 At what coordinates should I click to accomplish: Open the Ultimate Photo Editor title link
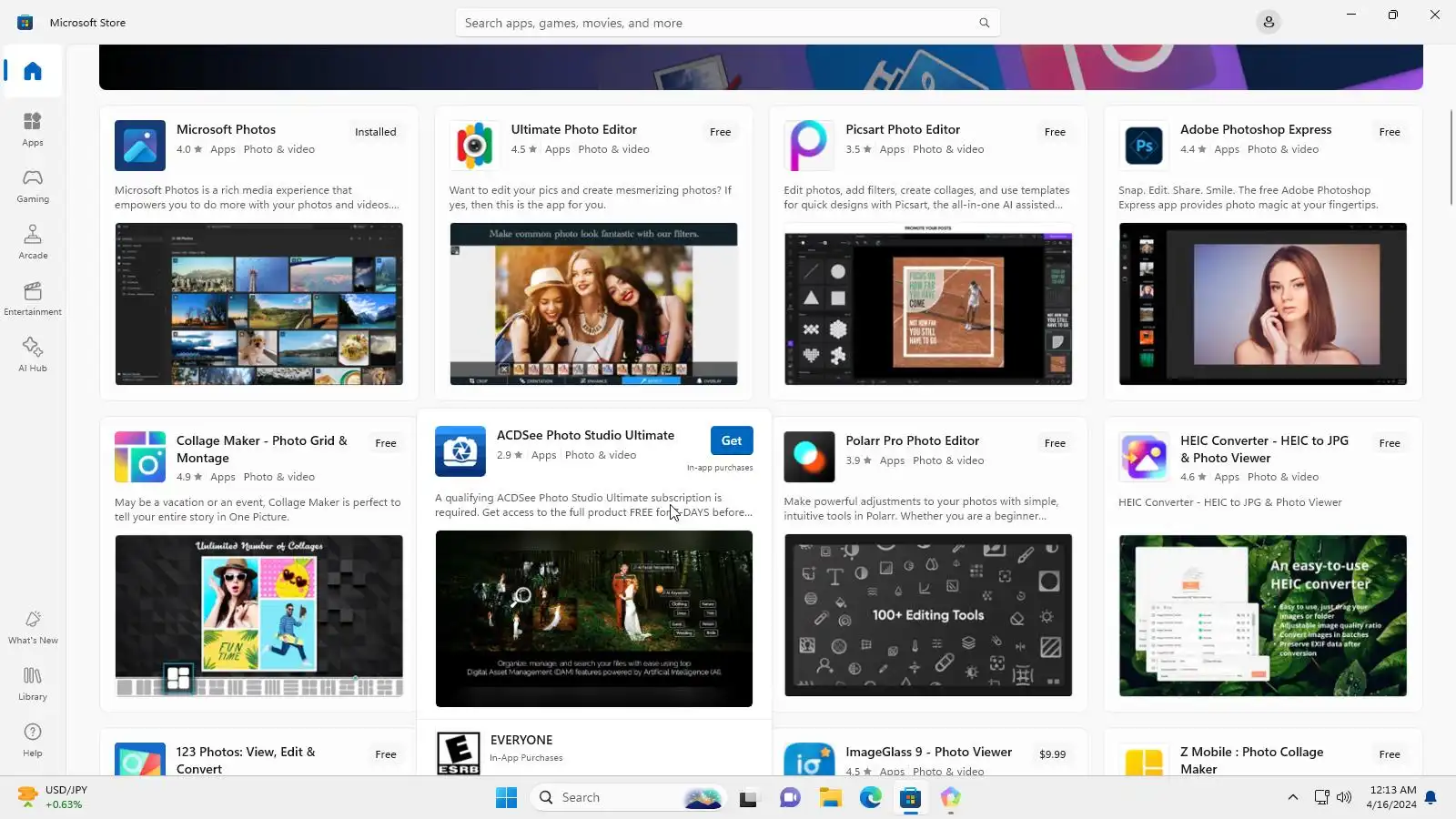point(574,129)
